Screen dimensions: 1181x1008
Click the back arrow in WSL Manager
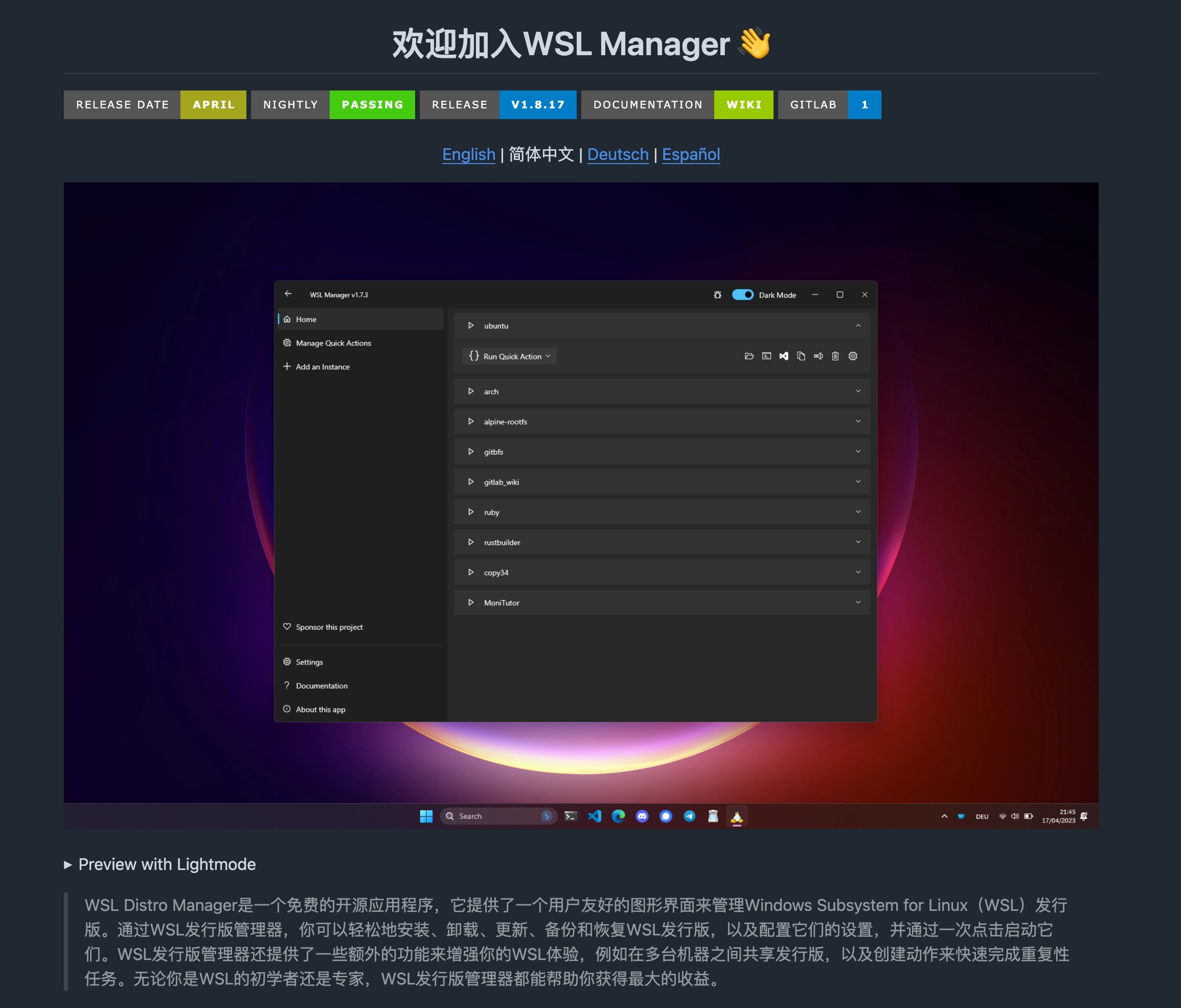pyautogui.click(x=288, y=294)
